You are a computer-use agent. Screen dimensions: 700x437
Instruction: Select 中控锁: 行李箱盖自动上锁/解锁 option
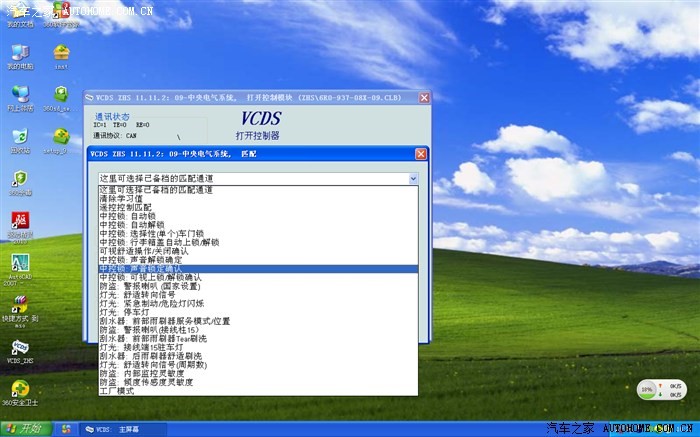(258, 242)
